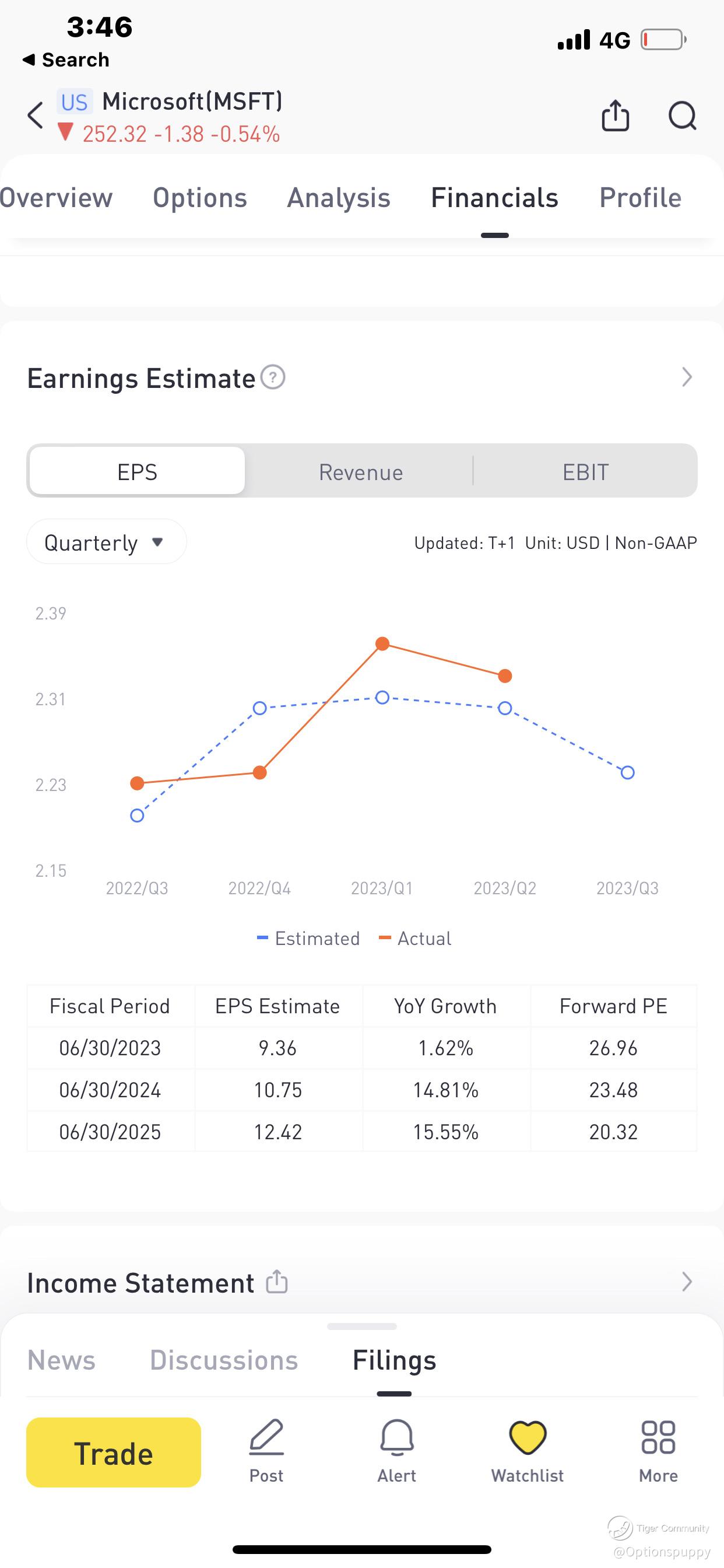Switch to the Options tab

[199, 198]
